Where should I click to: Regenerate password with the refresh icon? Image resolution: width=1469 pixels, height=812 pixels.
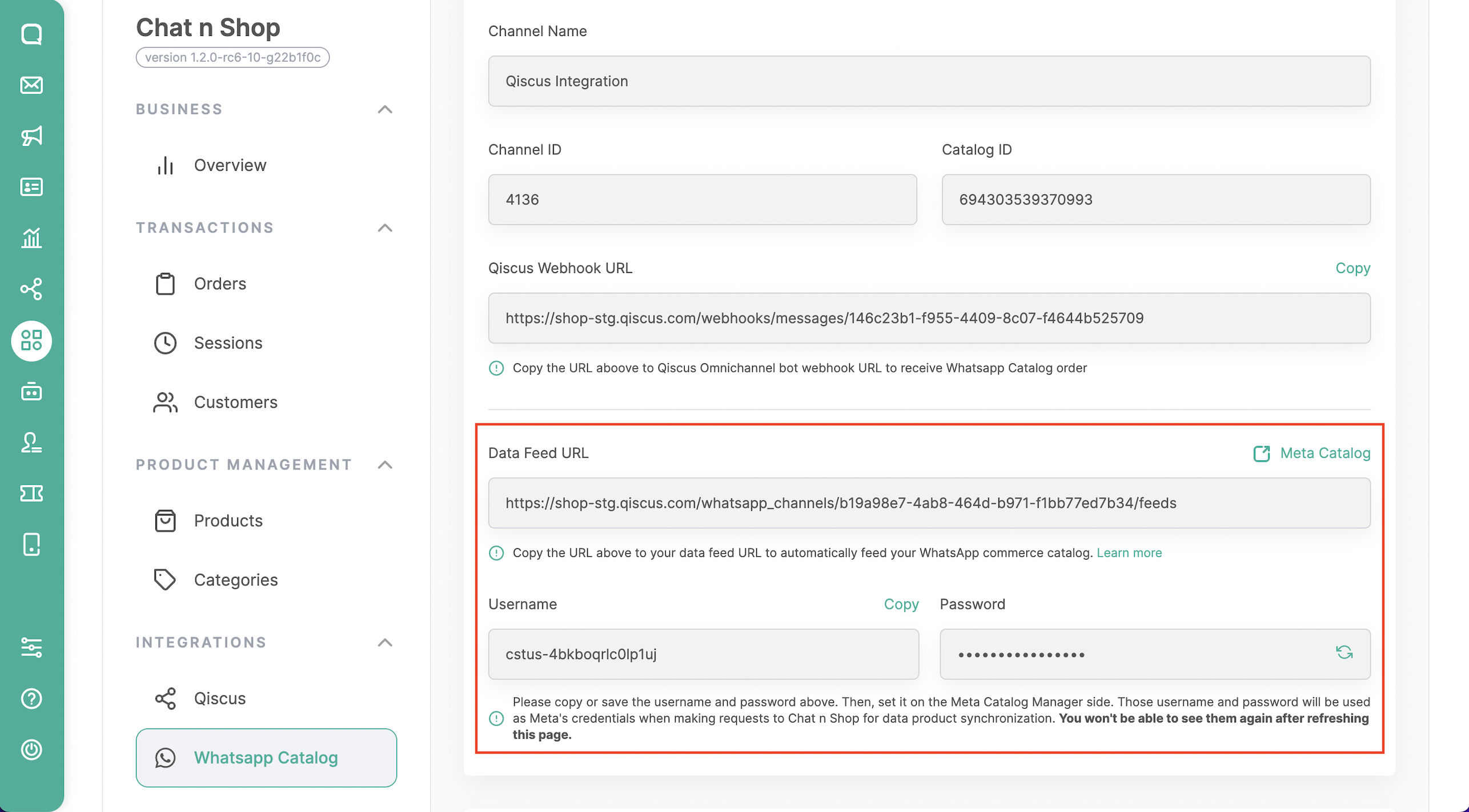coord(1344,653)
